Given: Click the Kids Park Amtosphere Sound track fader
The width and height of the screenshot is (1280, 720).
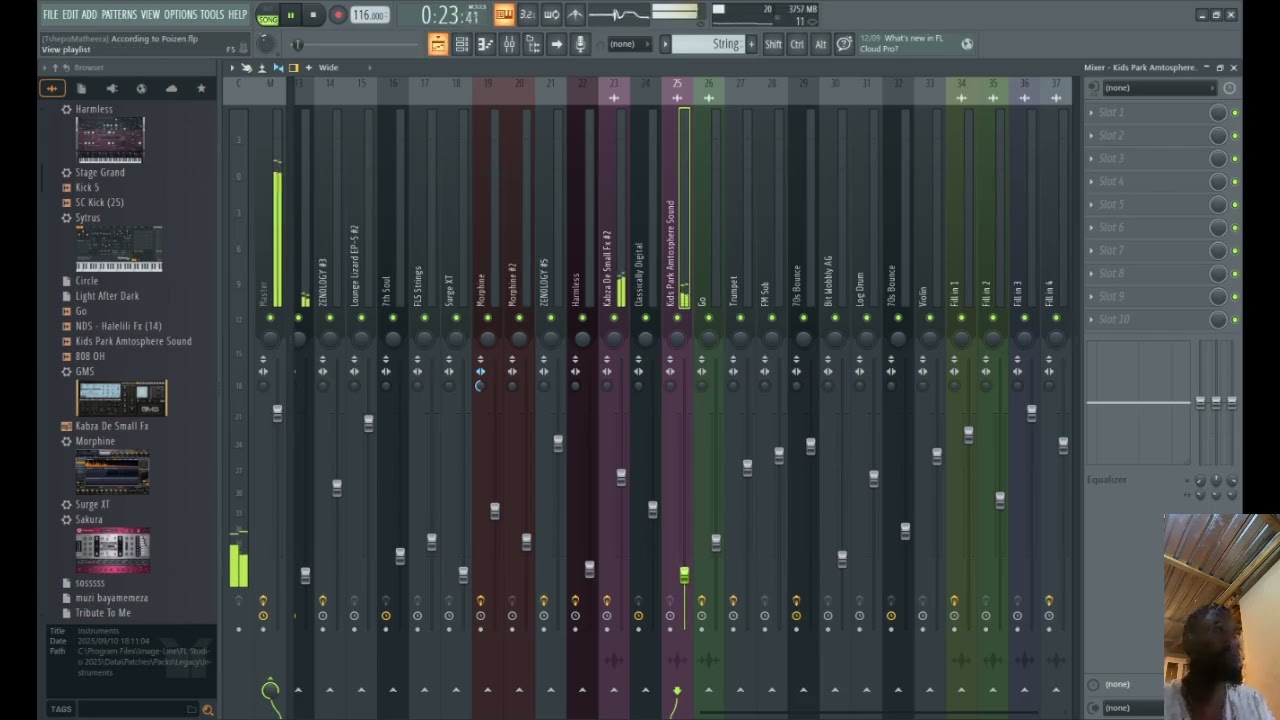Looking at the screenshot, I should point(684,574).
